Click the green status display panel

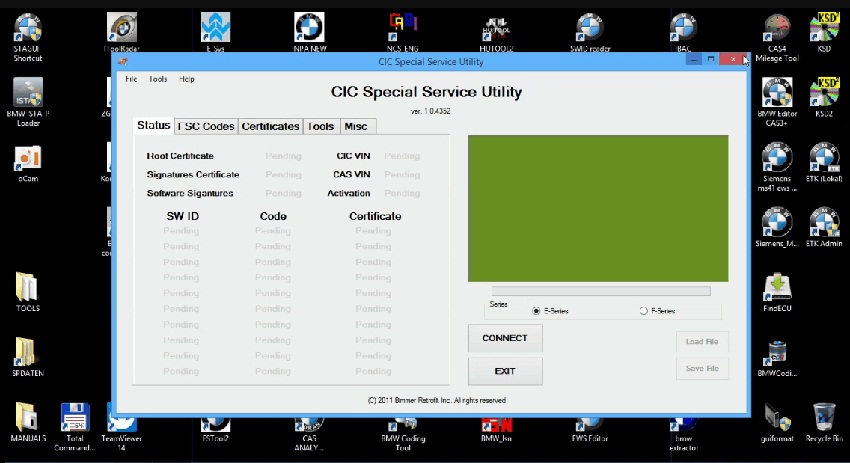(598, 208)
